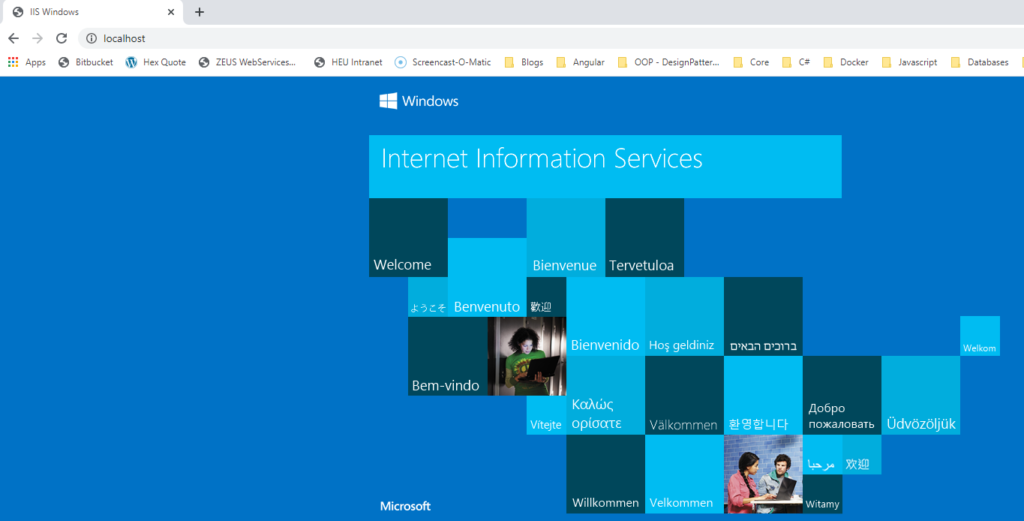
Task: Open the OOP - DesignPatter... bookmark folder
Action: click(668, 62)
